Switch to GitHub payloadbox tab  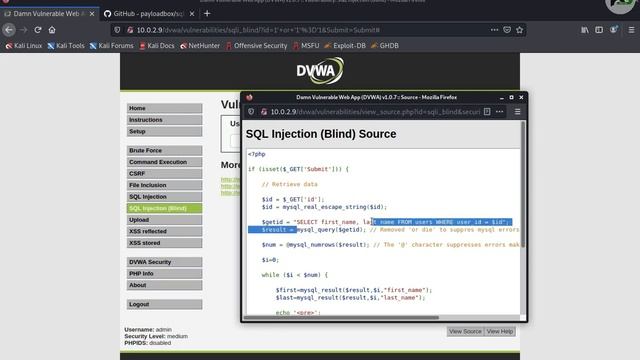coord(149,13)
